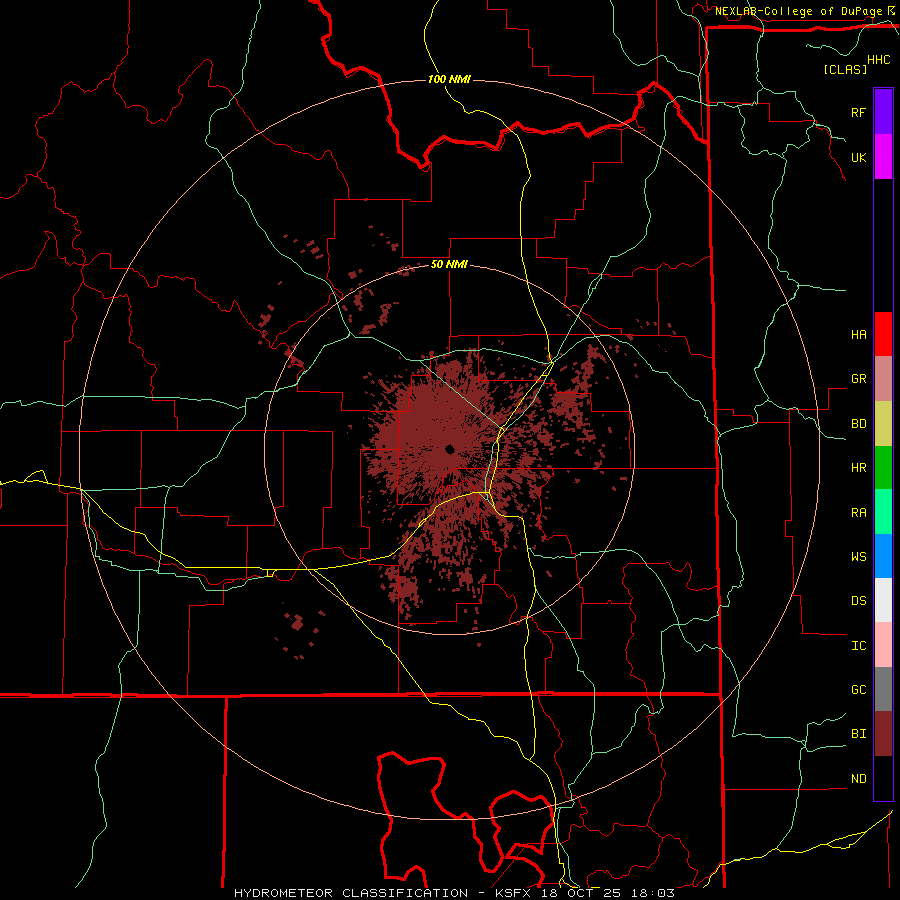Click the RA legend label
The height and width of the screenshot is (900, 900).
(x=858, y=513)
